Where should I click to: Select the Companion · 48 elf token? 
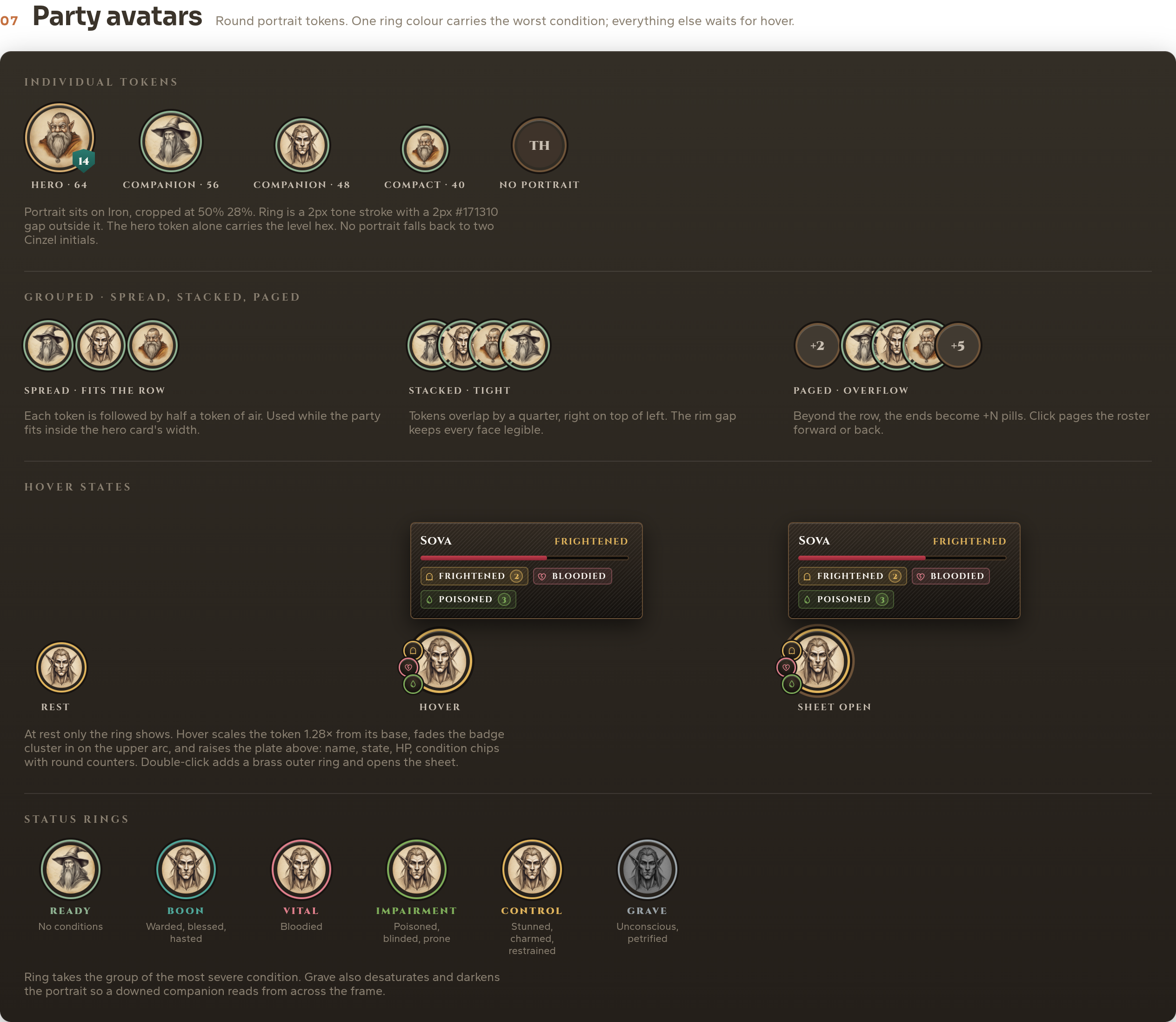(302, 145)
